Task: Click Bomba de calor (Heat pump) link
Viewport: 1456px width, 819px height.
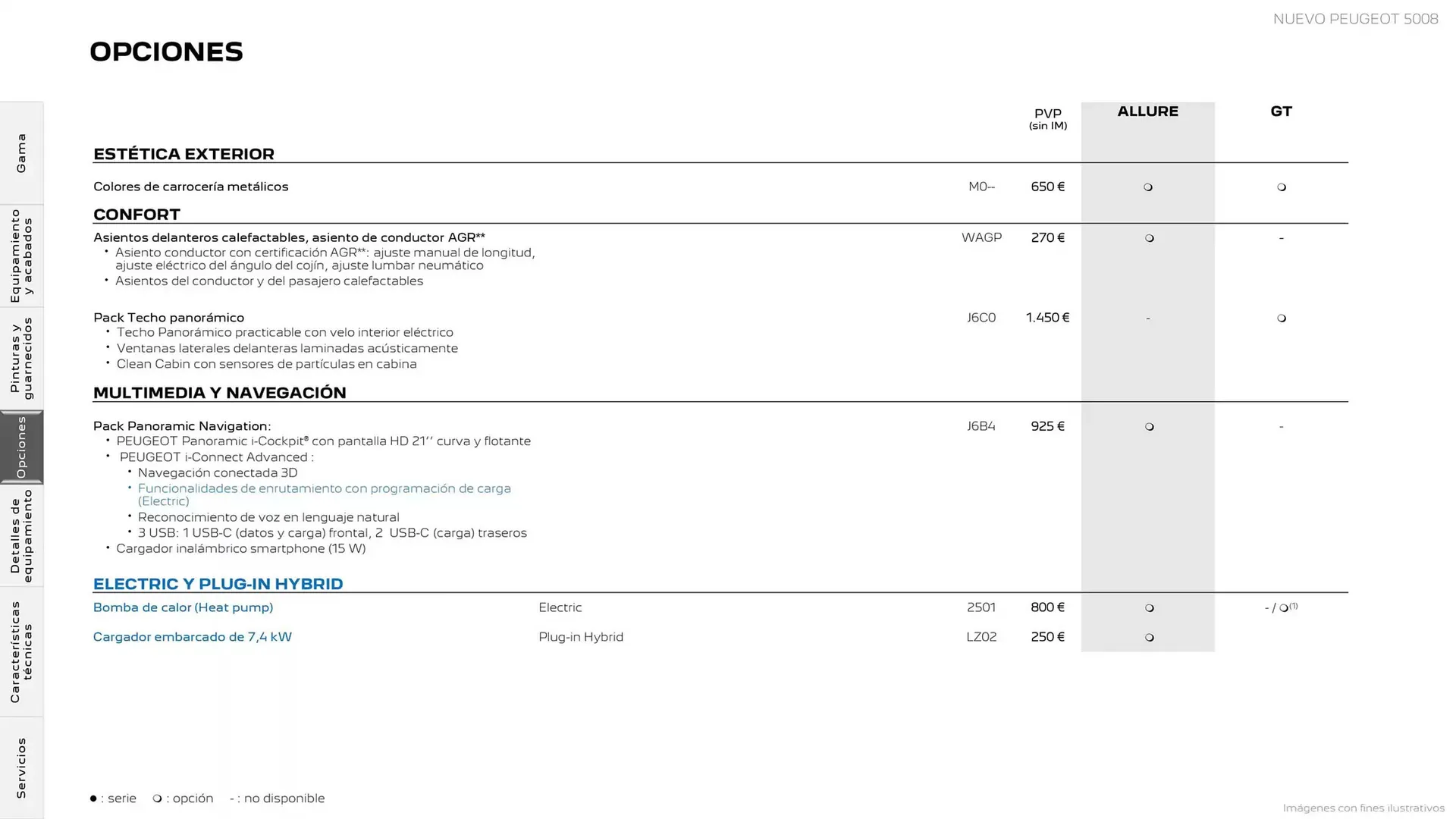Action: (183, 607)
